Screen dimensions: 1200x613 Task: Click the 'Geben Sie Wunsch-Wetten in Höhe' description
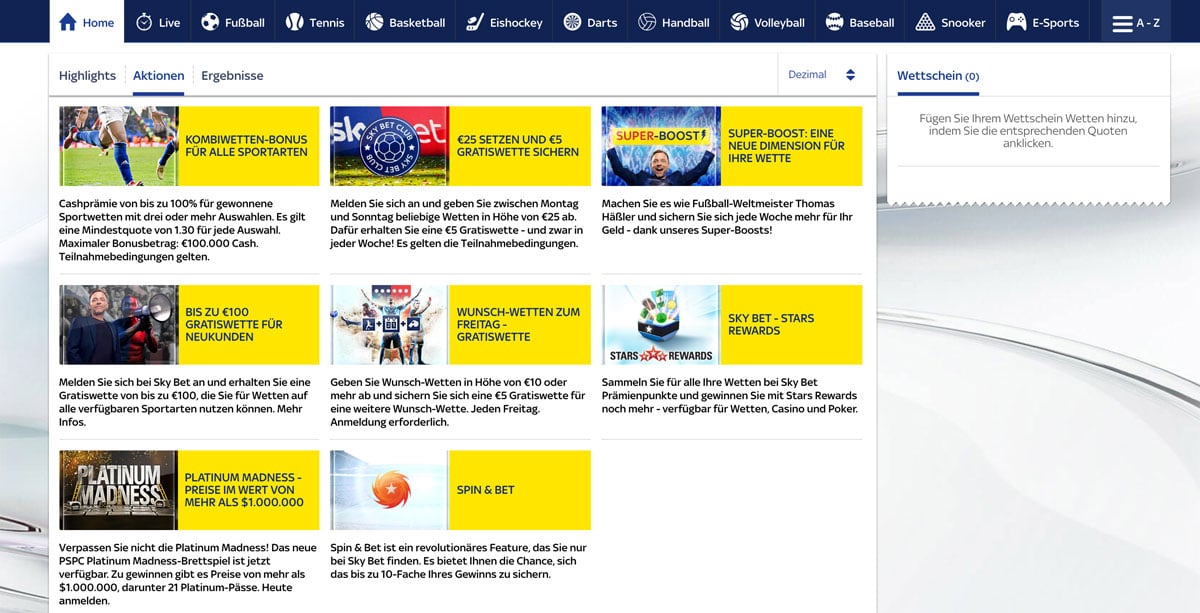tap(458, 402)
